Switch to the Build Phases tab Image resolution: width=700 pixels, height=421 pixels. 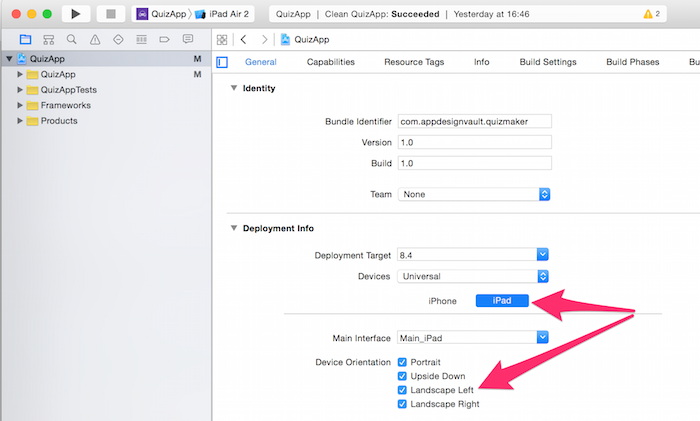pyautogui.click(x=633, y=62)
